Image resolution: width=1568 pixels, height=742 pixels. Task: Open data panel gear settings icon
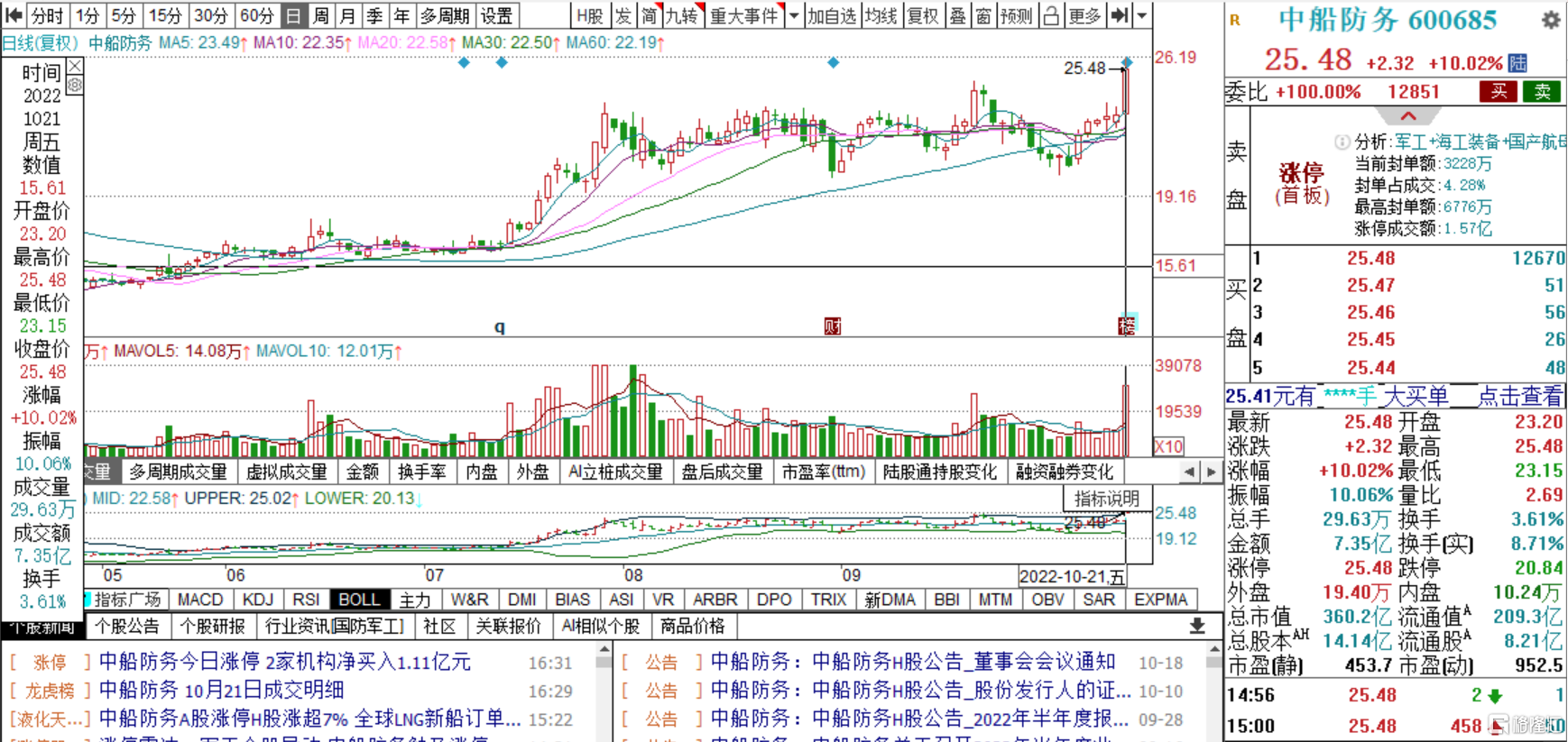pyautogui.click(x=75, y=85)
